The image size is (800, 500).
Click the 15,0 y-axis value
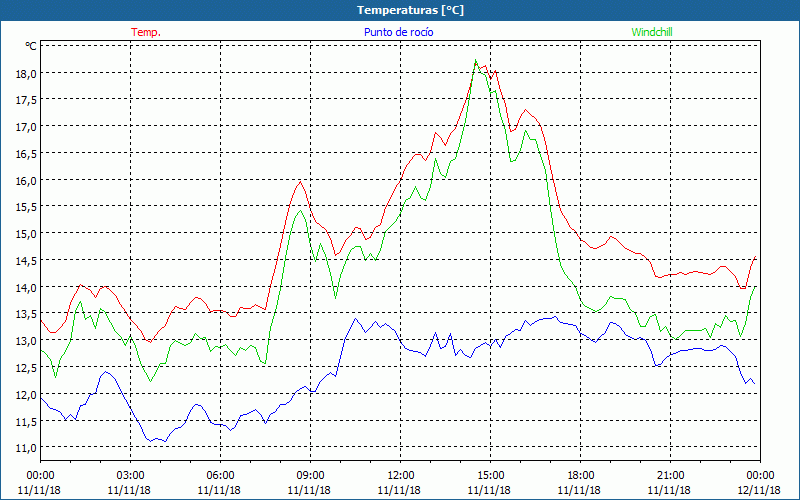pos(27,234)
